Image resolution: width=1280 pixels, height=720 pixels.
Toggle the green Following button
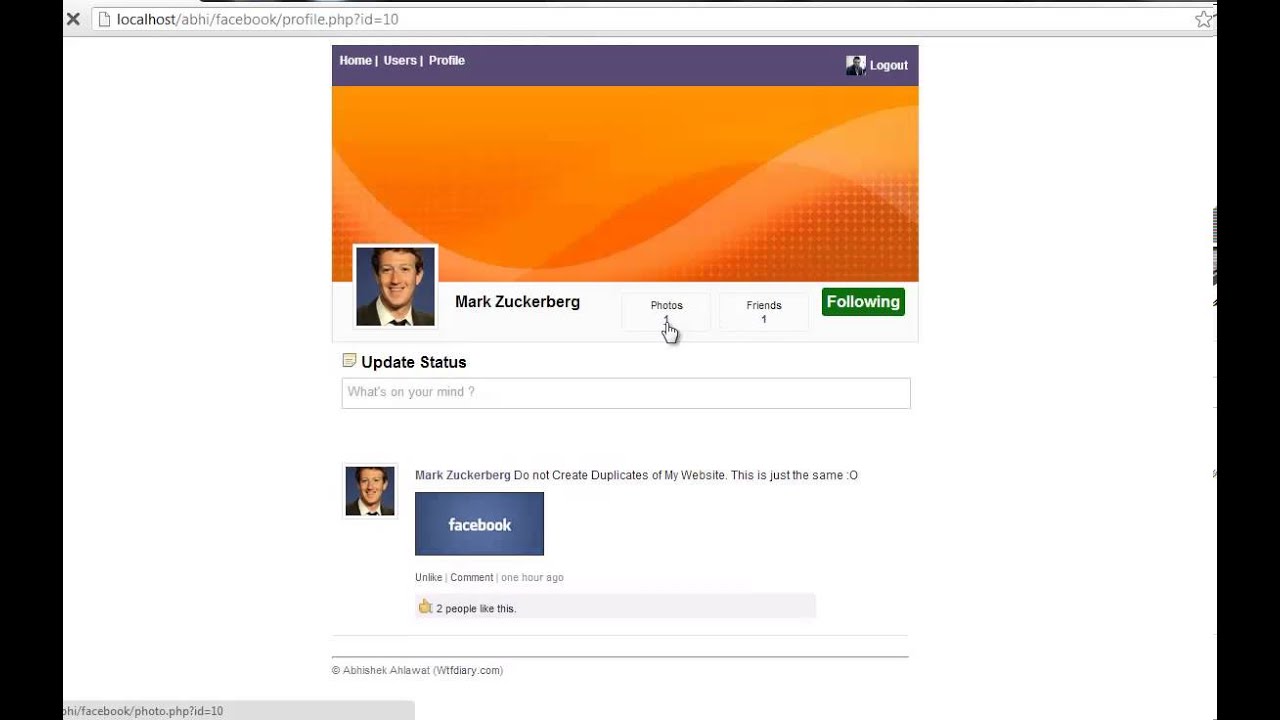point(863,302)
